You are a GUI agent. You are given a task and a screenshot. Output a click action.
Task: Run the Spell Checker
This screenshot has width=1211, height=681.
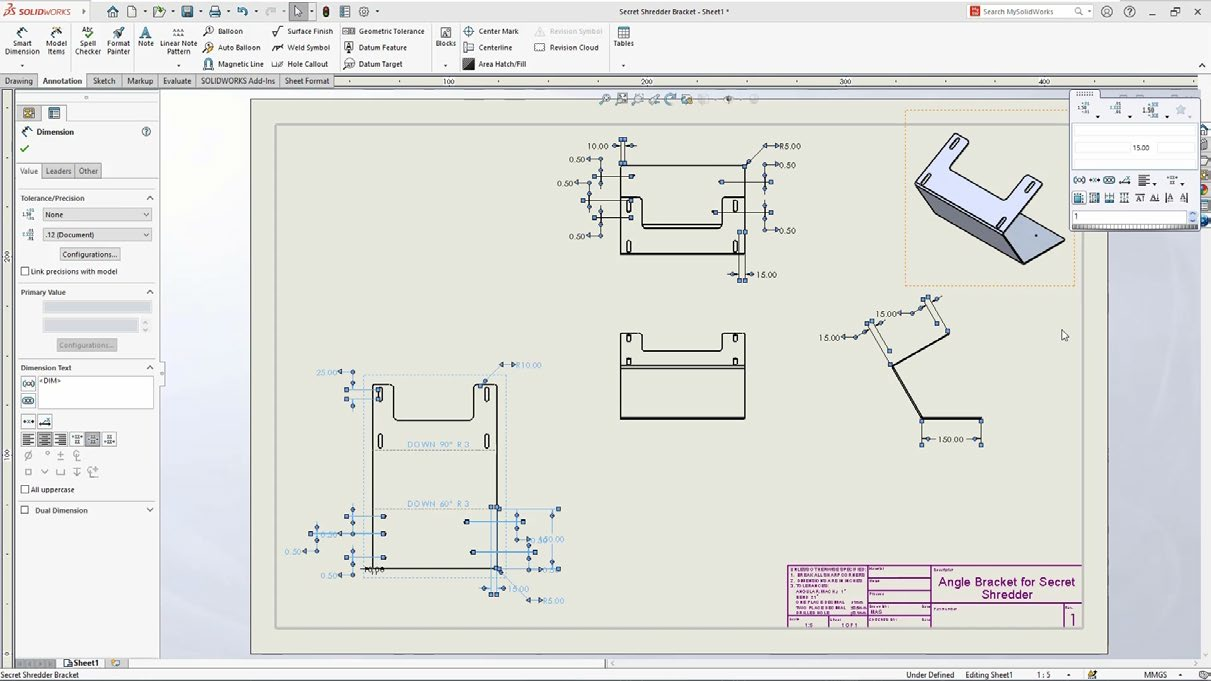click(x=88, y=40)
